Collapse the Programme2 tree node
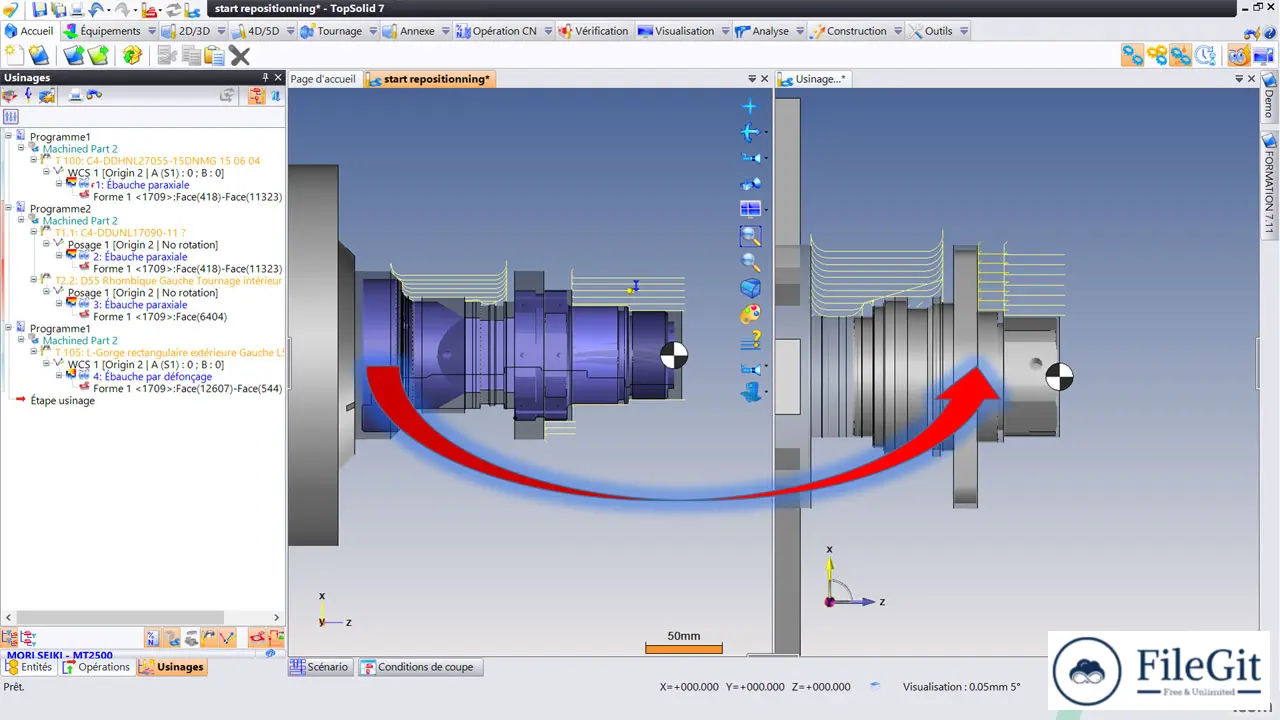This screenshot has height=720, width=1280. click(8, 209)
